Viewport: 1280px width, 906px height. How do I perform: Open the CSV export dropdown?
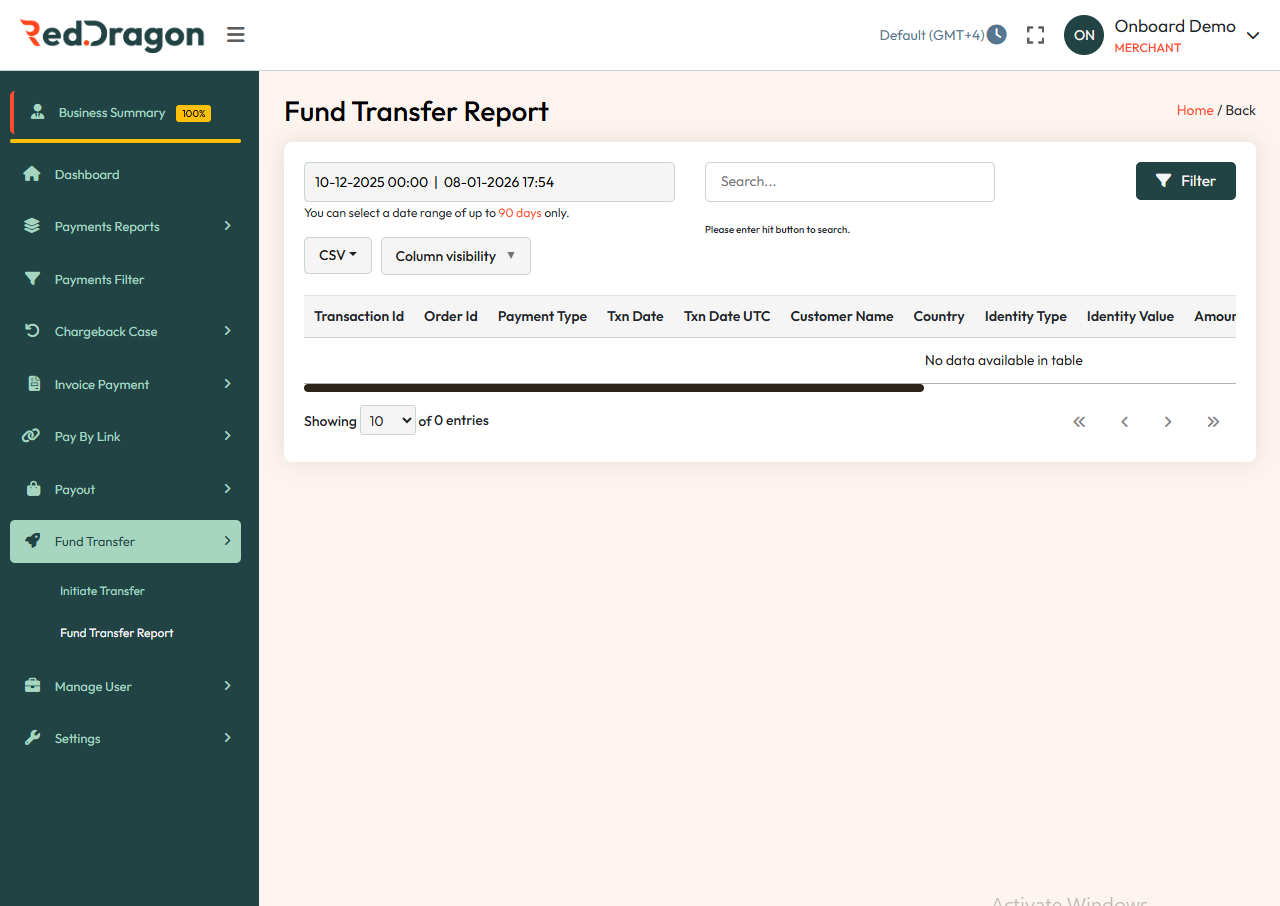337,255
